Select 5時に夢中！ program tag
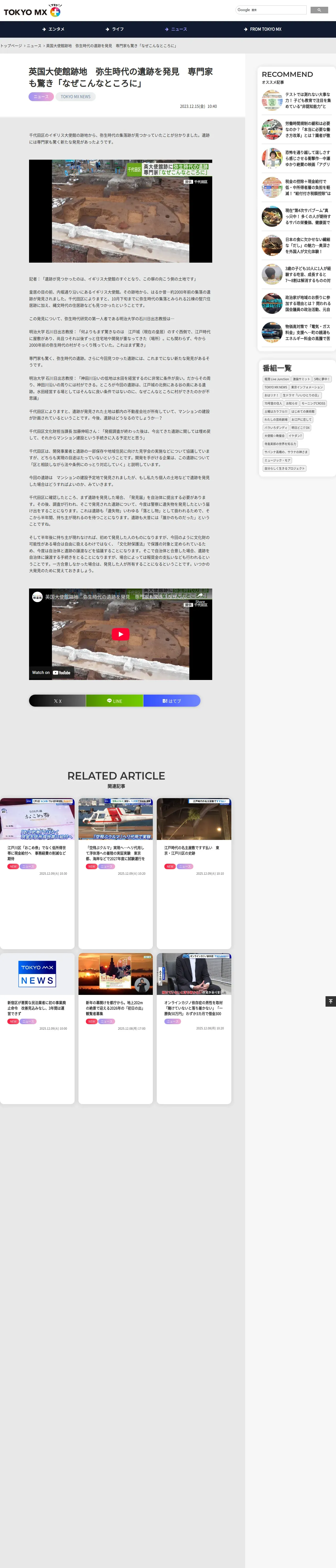The width and height of the screenshot is (336, 1568). [x=322, y=379]
